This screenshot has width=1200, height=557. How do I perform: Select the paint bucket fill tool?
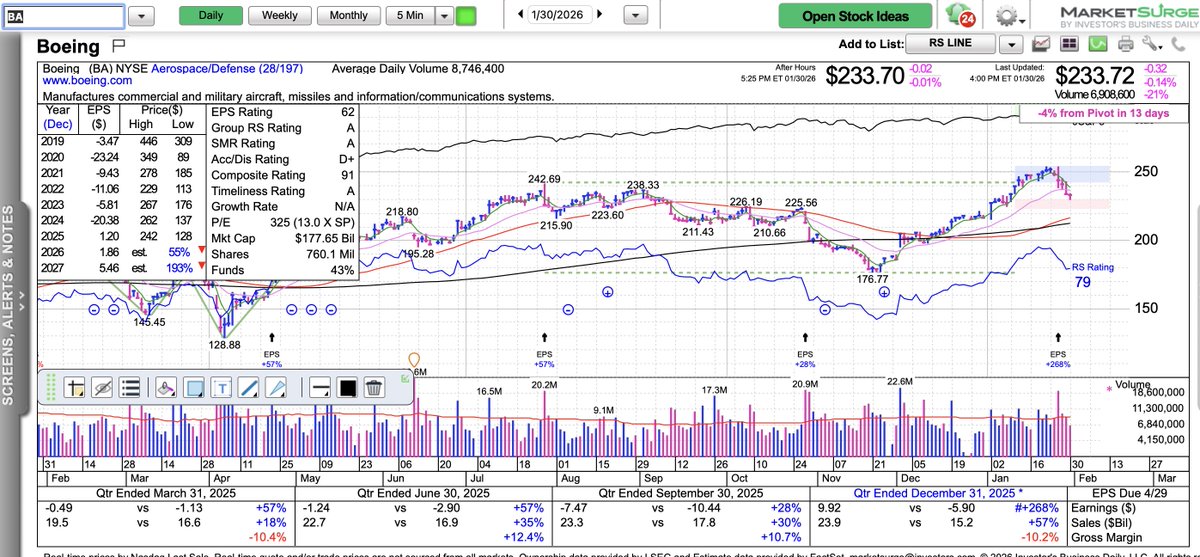pyautogui.click(x=166, y=389)
